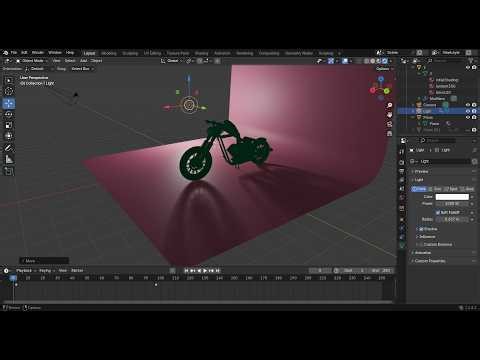Hide the Light object with eye icon

(x=468, y=111)
